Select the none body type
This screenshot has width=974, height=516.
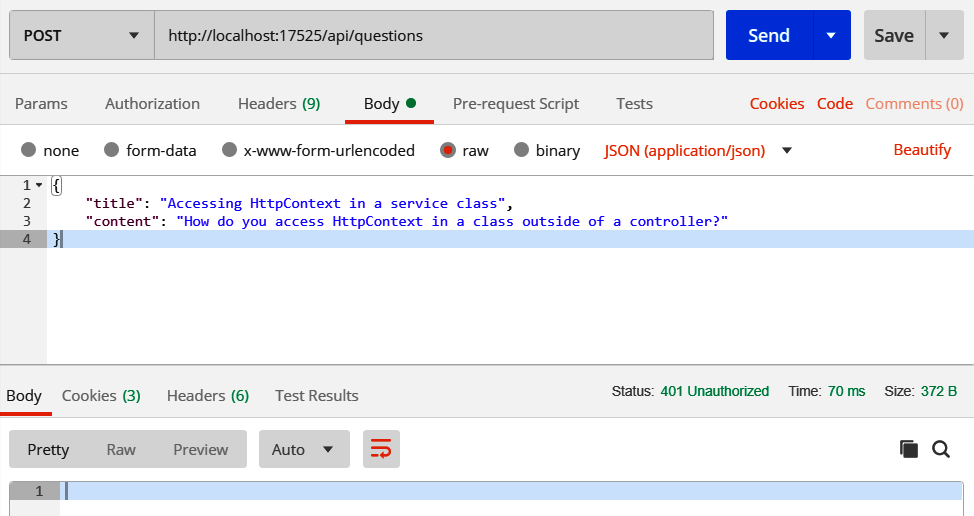coord(28,150)
